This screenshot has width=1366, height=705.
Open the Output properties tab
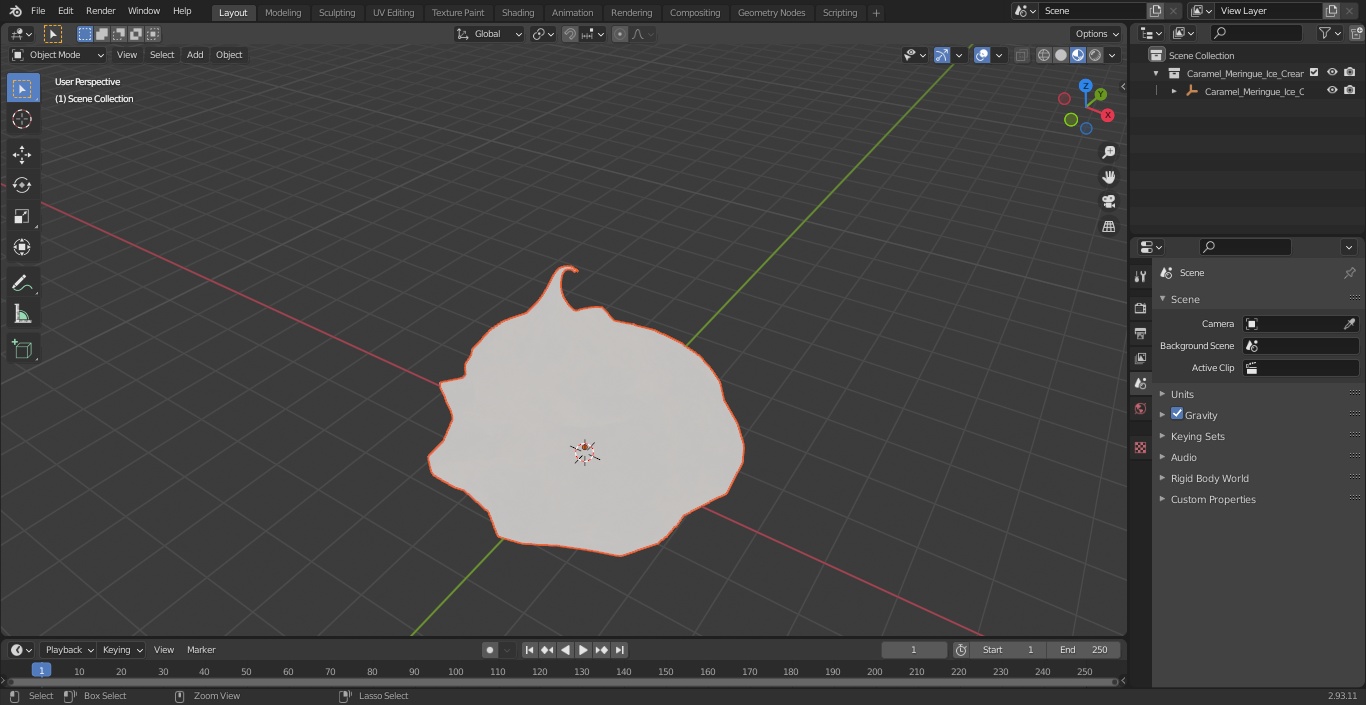tap(1140, 333)
